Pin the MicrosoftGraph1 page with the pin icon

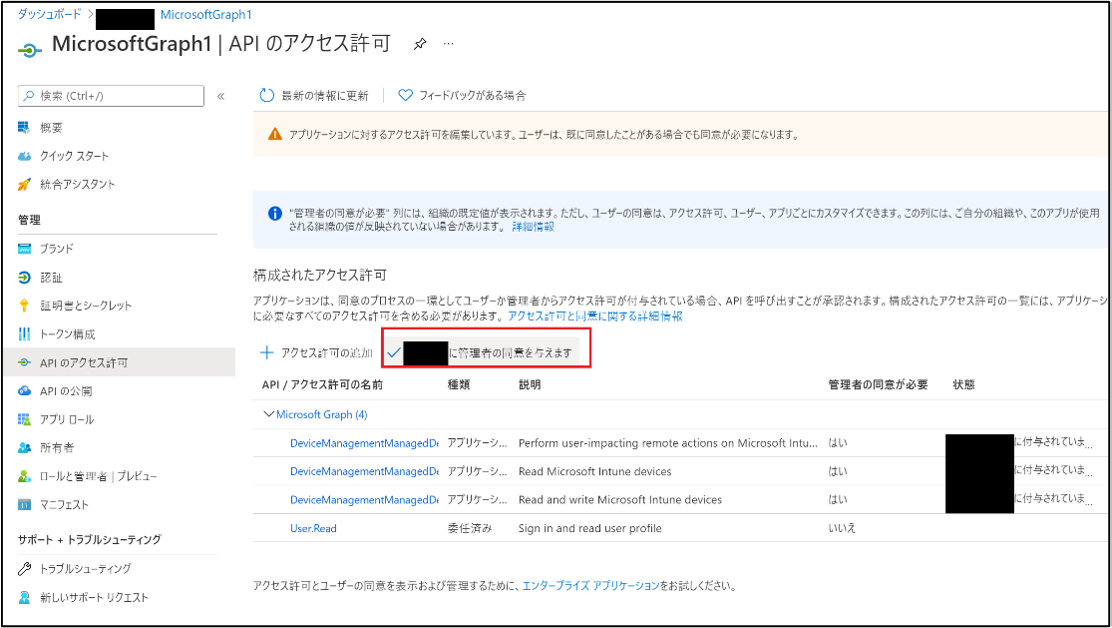coord(420,44)
